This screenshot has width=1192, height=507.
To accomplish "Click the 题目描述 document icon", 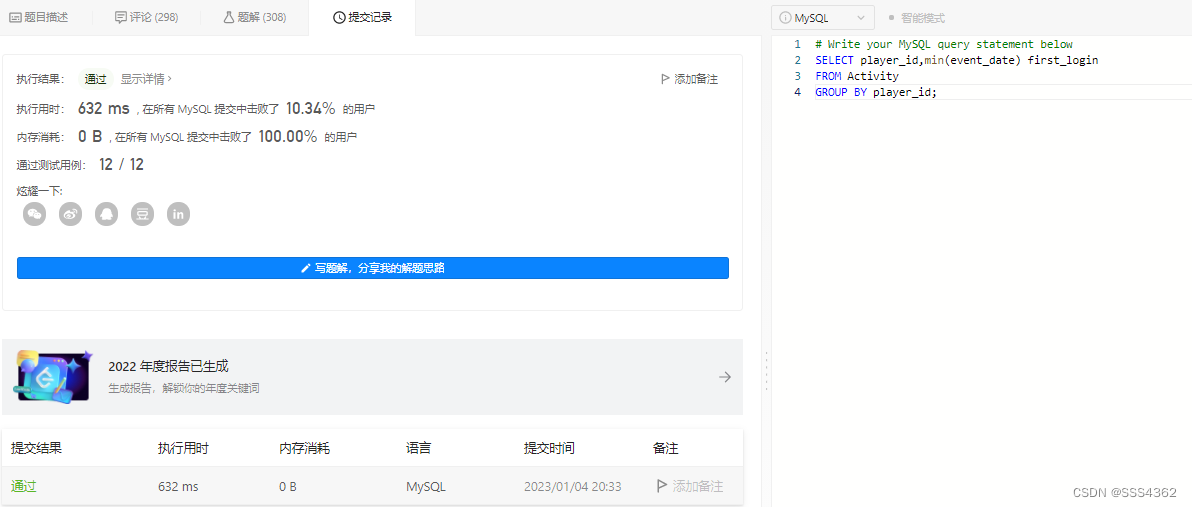I will pos(14,17).
